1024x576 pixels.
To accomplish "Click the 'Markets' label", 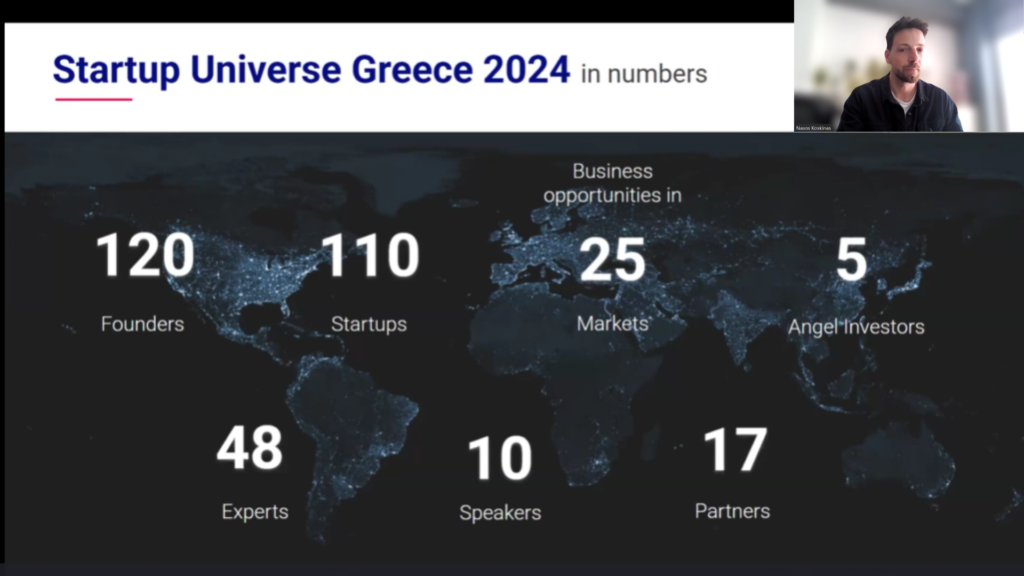I will pos(612,323).
